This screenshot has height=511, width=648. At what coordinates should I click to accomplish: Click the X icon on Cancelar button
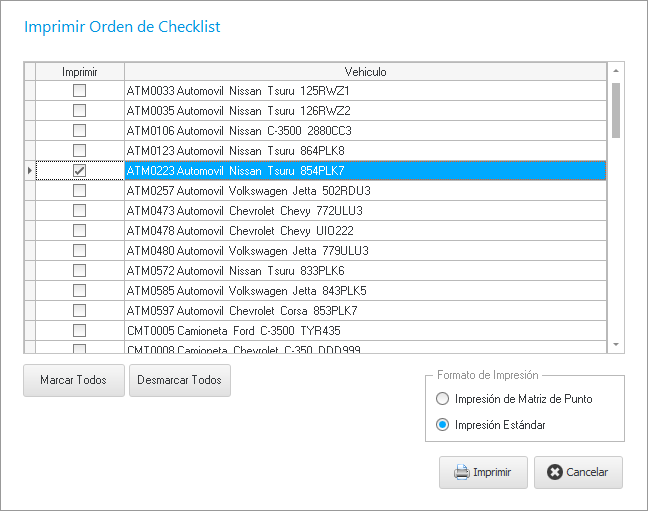(x=555, y=472)
